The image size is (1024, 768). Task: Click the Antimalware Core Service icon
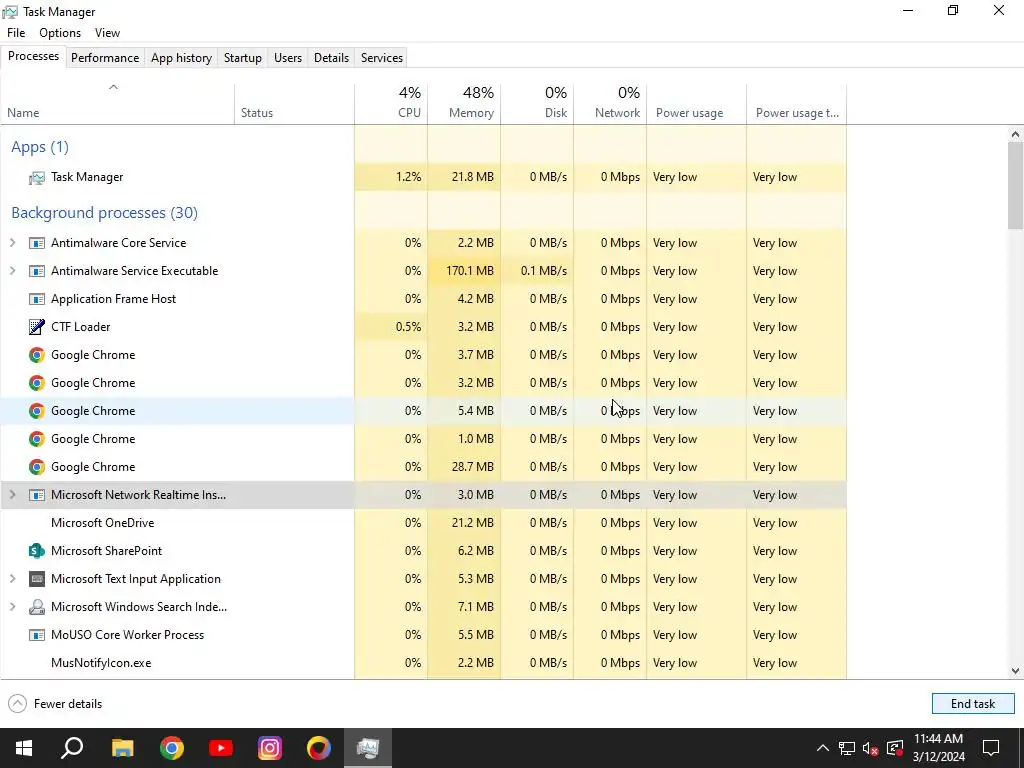point(37,243)
